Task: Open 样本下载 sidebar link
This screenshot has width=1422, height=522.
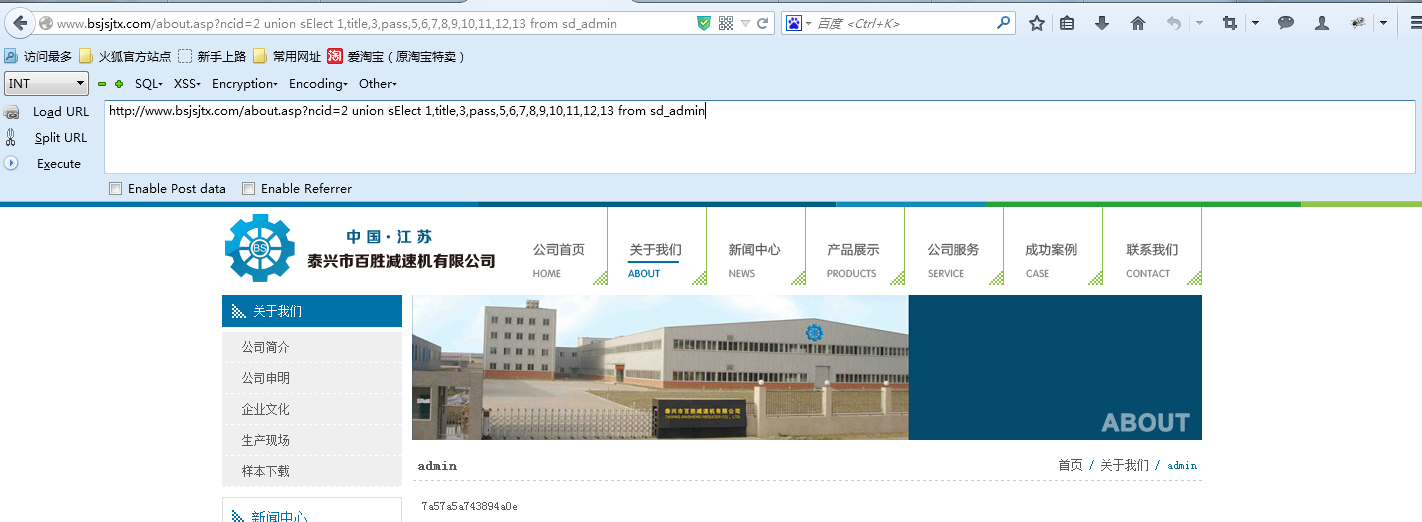Action: coord(265,471)
